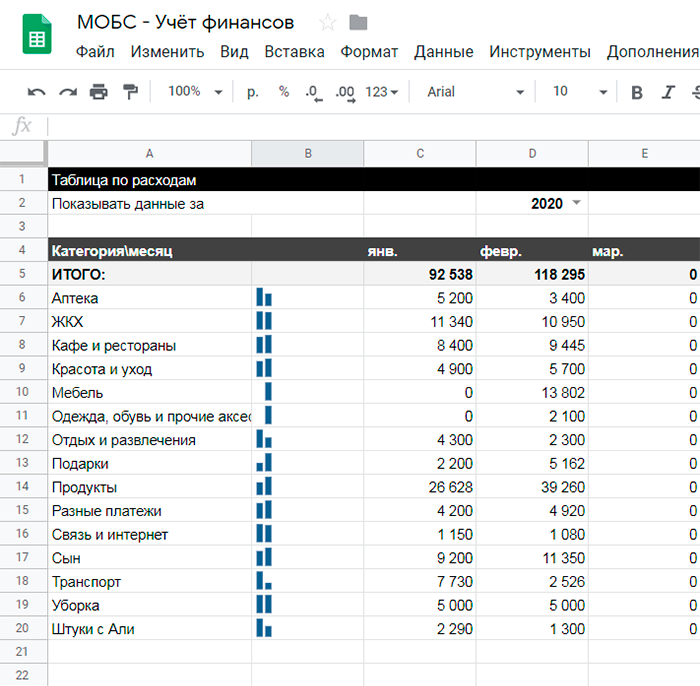The width and height of the screenshot is (700, 686).
Task: Open the zoom 100% dropdown
Action: pyautogui.click(x=195, y=91)
